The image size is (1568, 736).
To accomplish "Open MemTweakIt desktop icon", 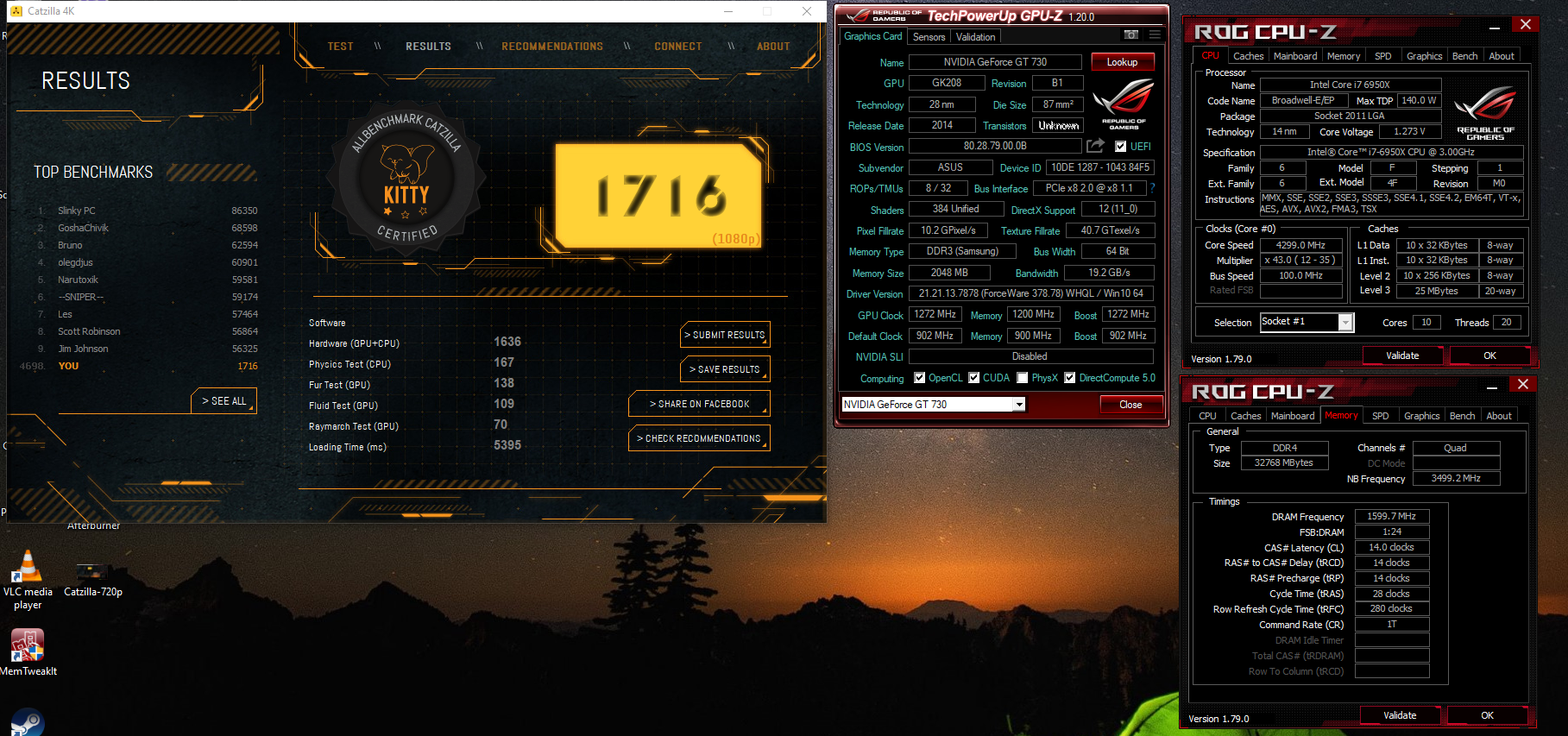I will click(x=28, y=652).
